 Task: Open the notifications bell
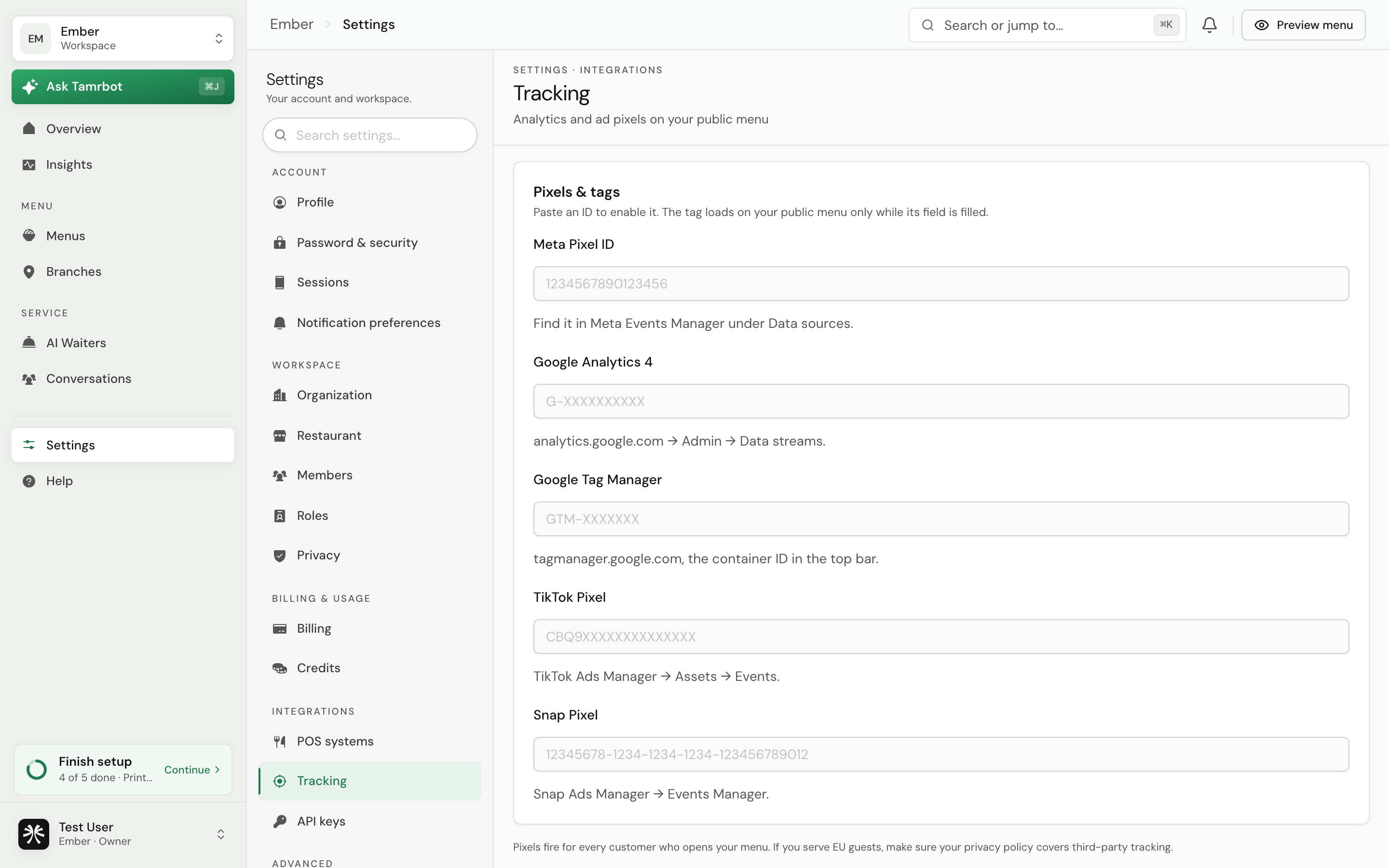tap(1210, 25)
